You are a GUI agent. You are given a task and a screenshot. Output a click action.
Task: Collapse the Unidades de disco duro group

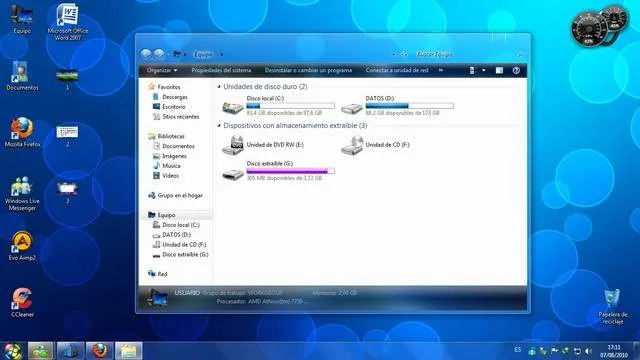(x=219, y=87)
